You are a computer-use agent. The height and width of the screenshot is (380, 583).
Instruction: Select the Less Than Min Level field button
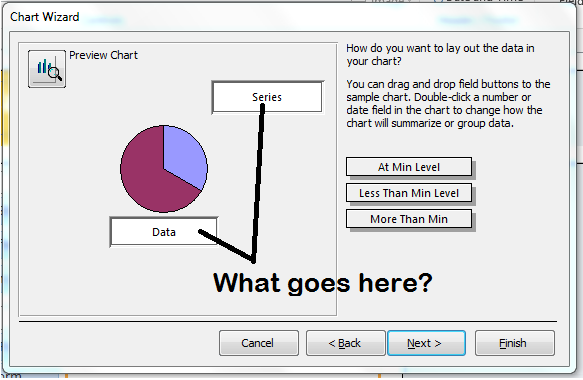(x=409, y=193)
